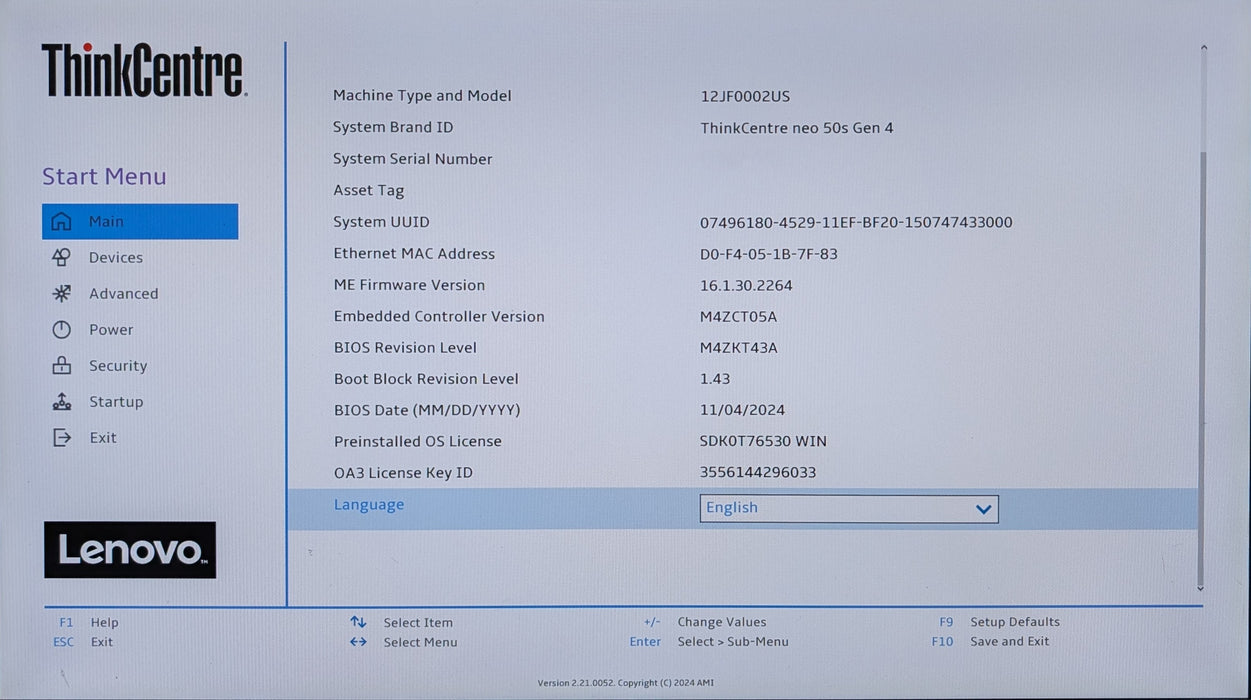Click the date value 11/04/2024
Screen dimensions: 1251x700
point(743,410)
